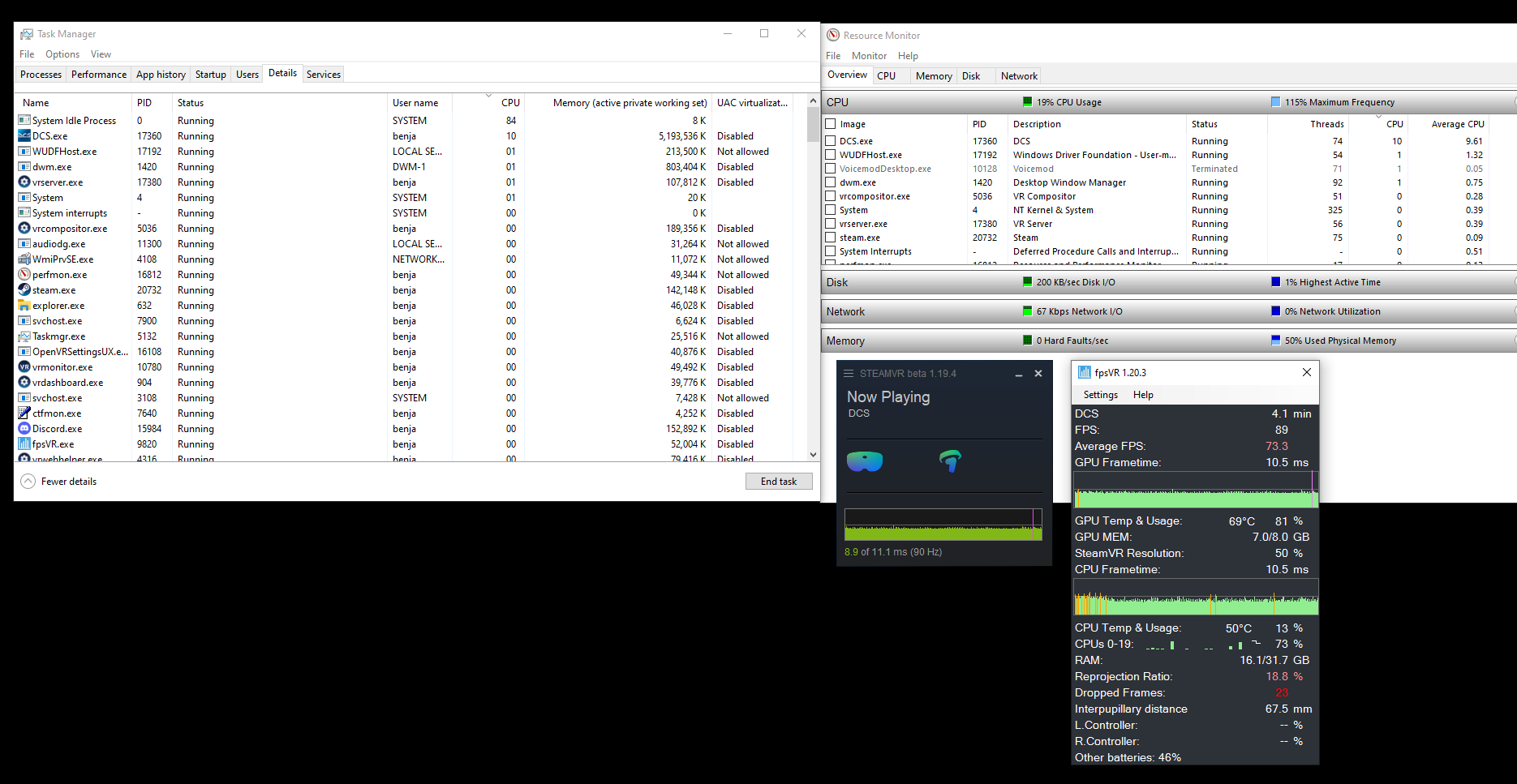
Task: Click the explorer.exe folder icon in Task Manager
Action: tap(24, 306)
